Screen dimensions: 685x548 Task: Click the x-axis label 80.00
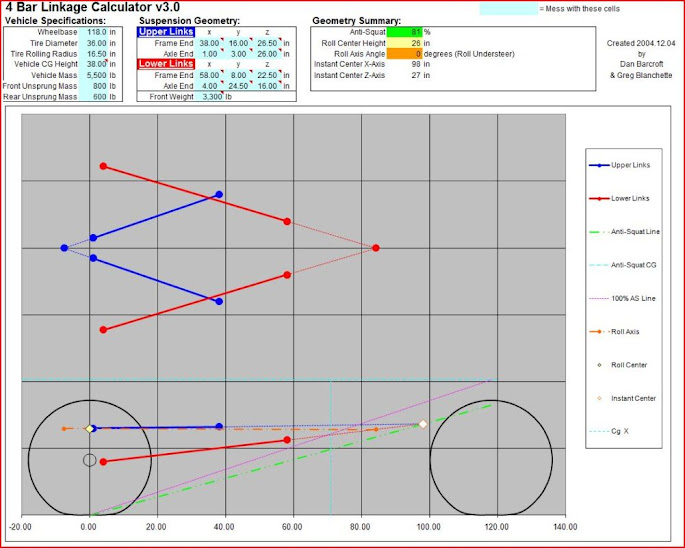(361, 527)
